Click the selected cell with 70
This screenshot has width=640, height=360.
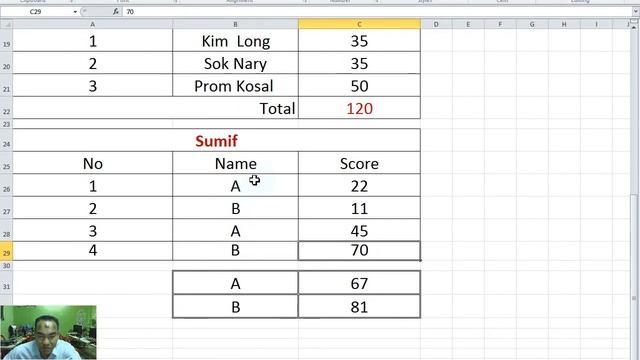(x=359, y=251)
